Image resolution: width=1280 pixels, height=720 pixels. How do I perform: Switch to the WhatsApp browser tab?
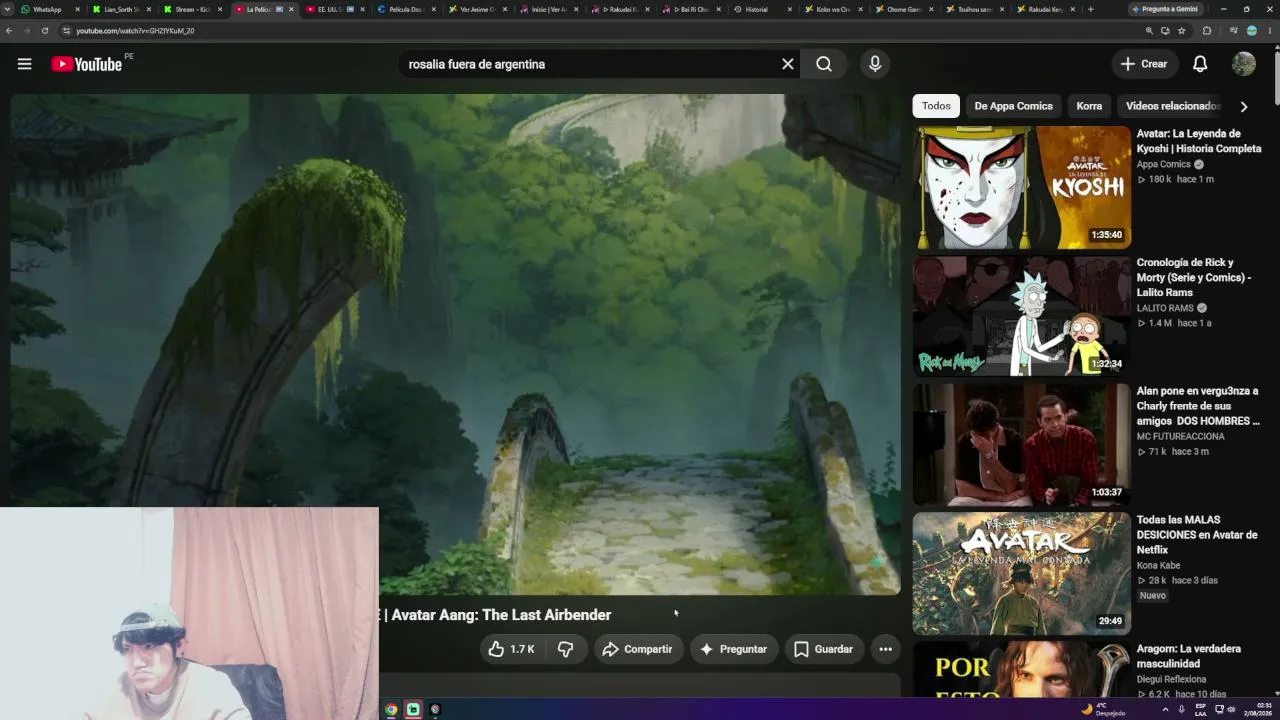pos(48,9)
